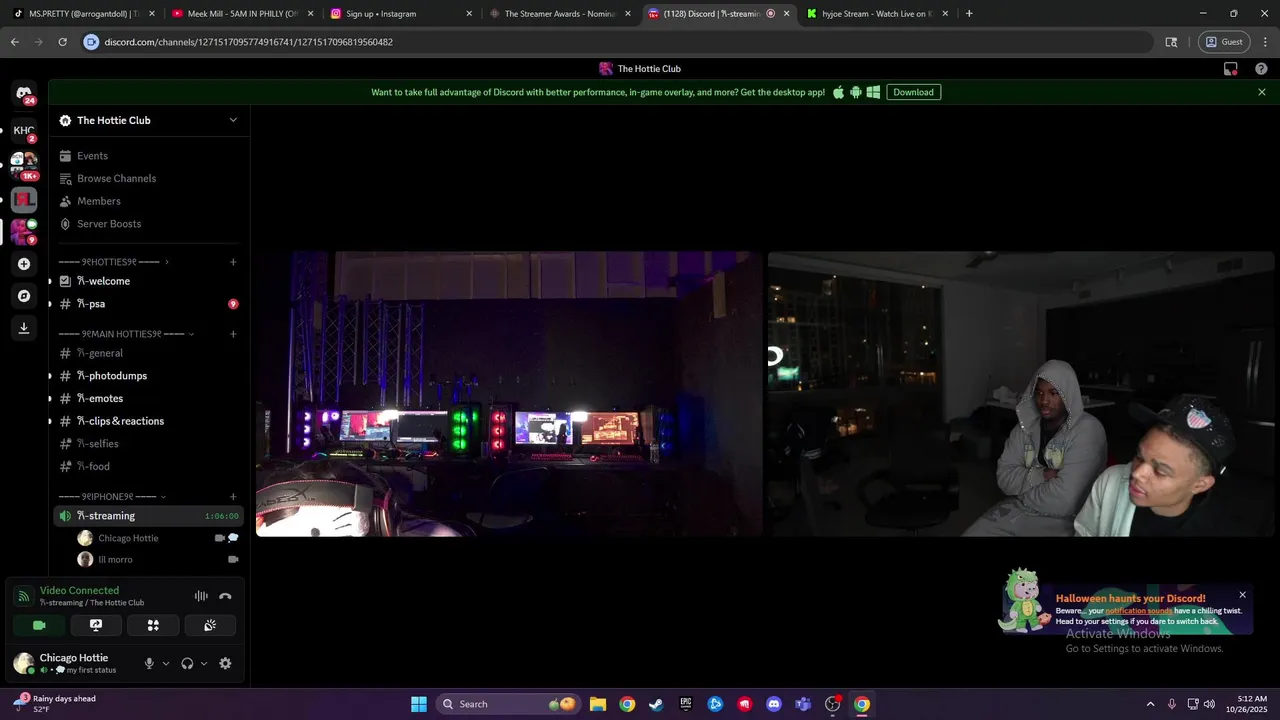Click Download button in desktop app banner
Screen dimensions: 1280x720
913,92
